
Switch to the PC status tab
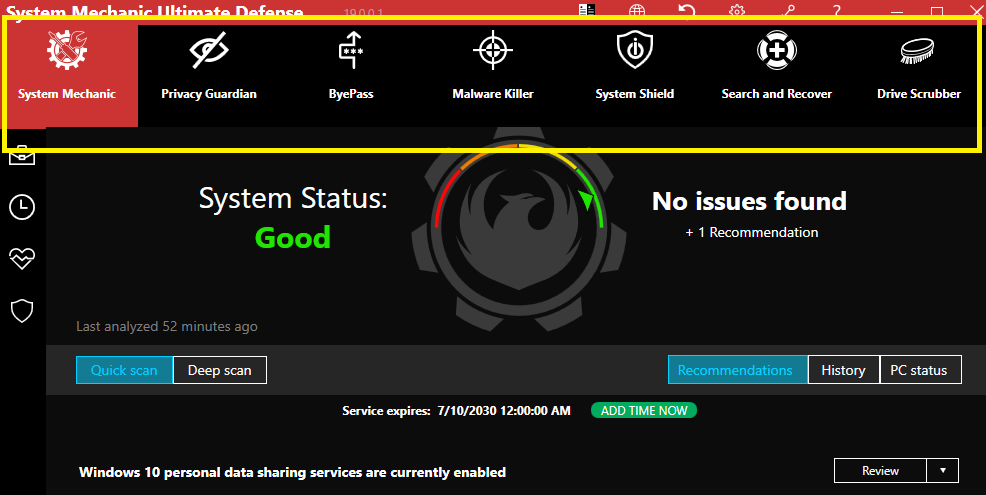pyautogui.click(x=921, y=370)
